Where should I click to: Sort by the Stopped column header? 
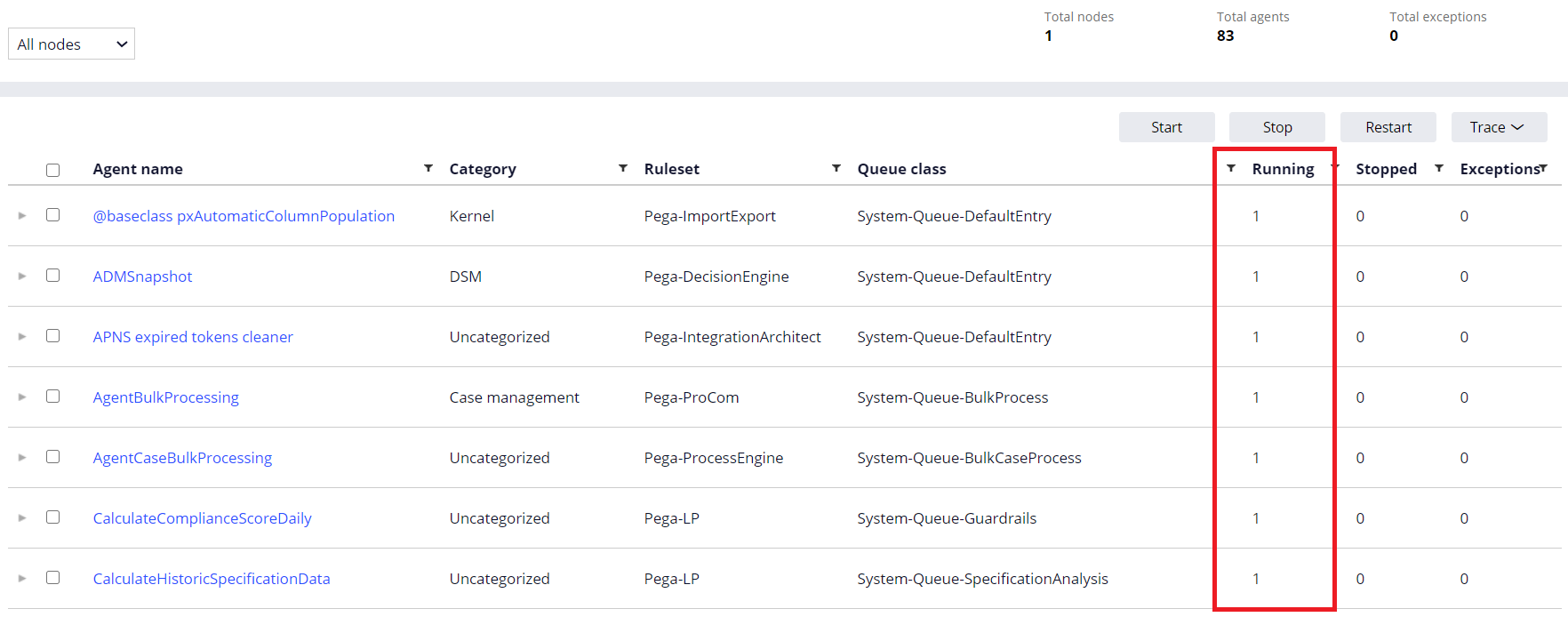[x=1386, y=169]
